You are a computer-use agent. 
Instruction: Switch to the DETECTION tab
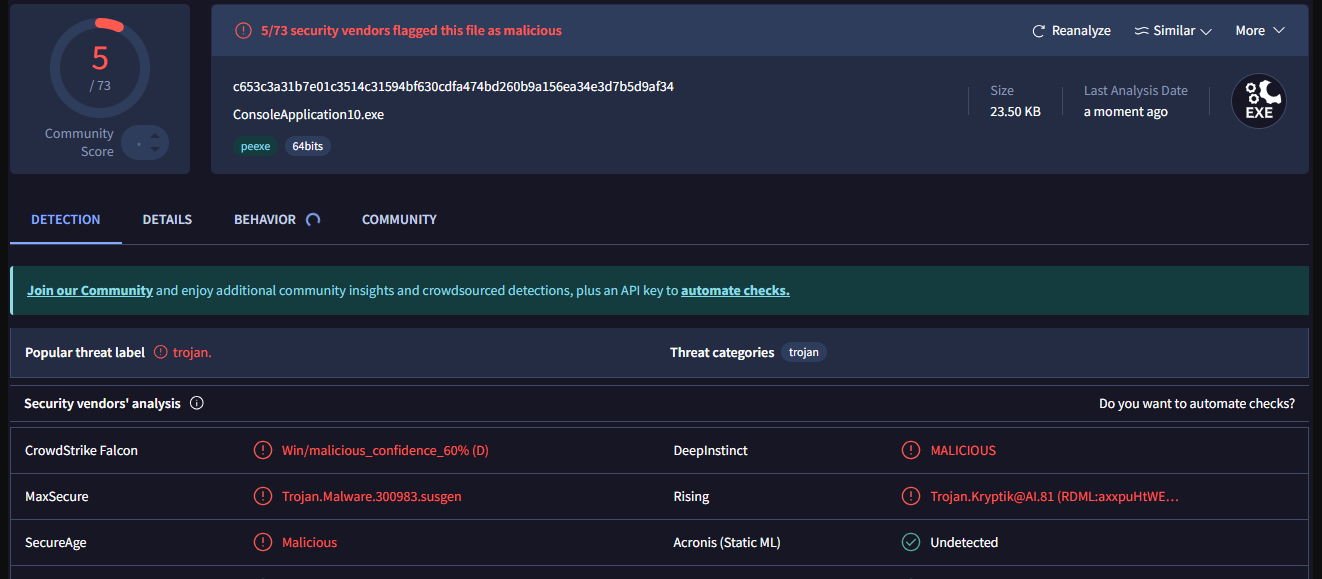click(66, 220)
